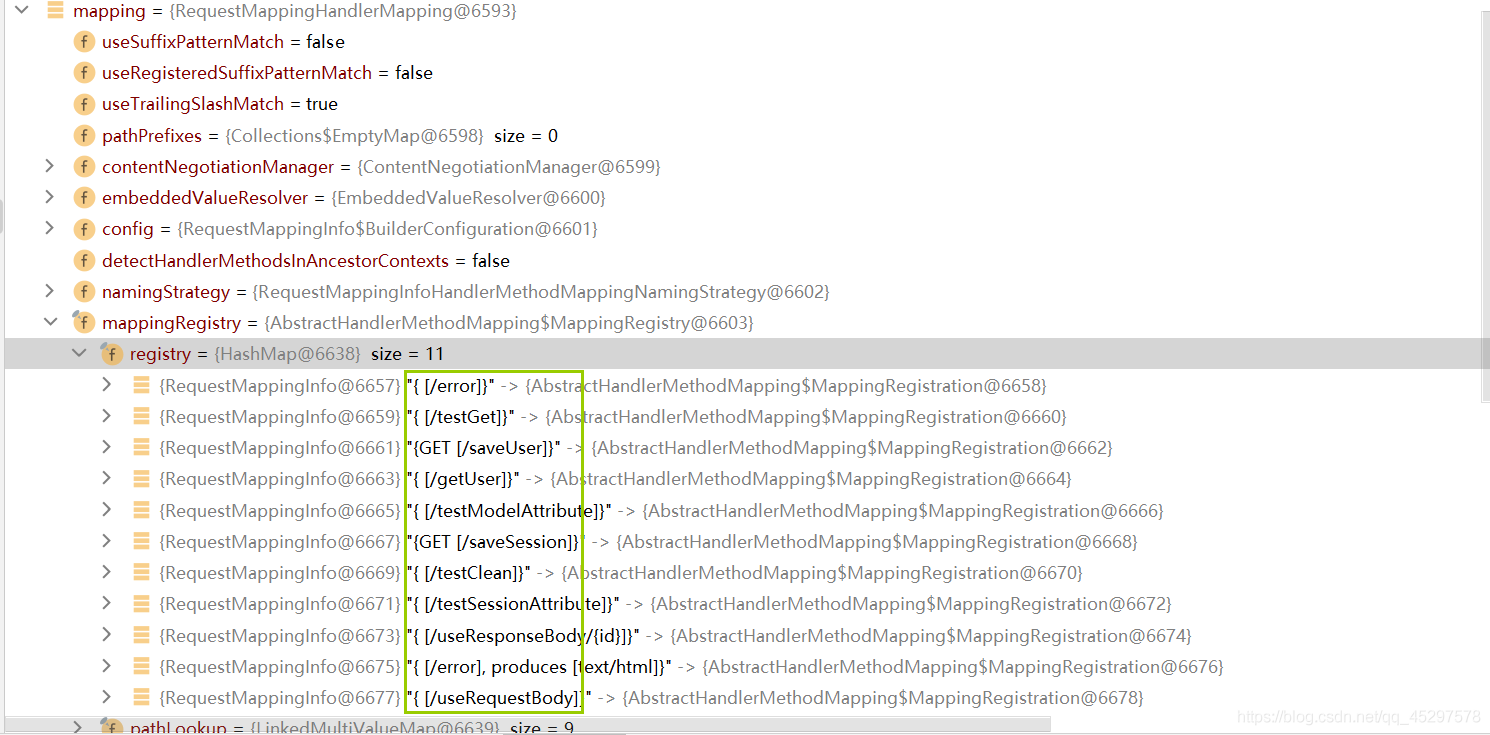Expand the GET /saveSession entry arrow
This screenshot has height=735, width=1490.
(107, 541)
